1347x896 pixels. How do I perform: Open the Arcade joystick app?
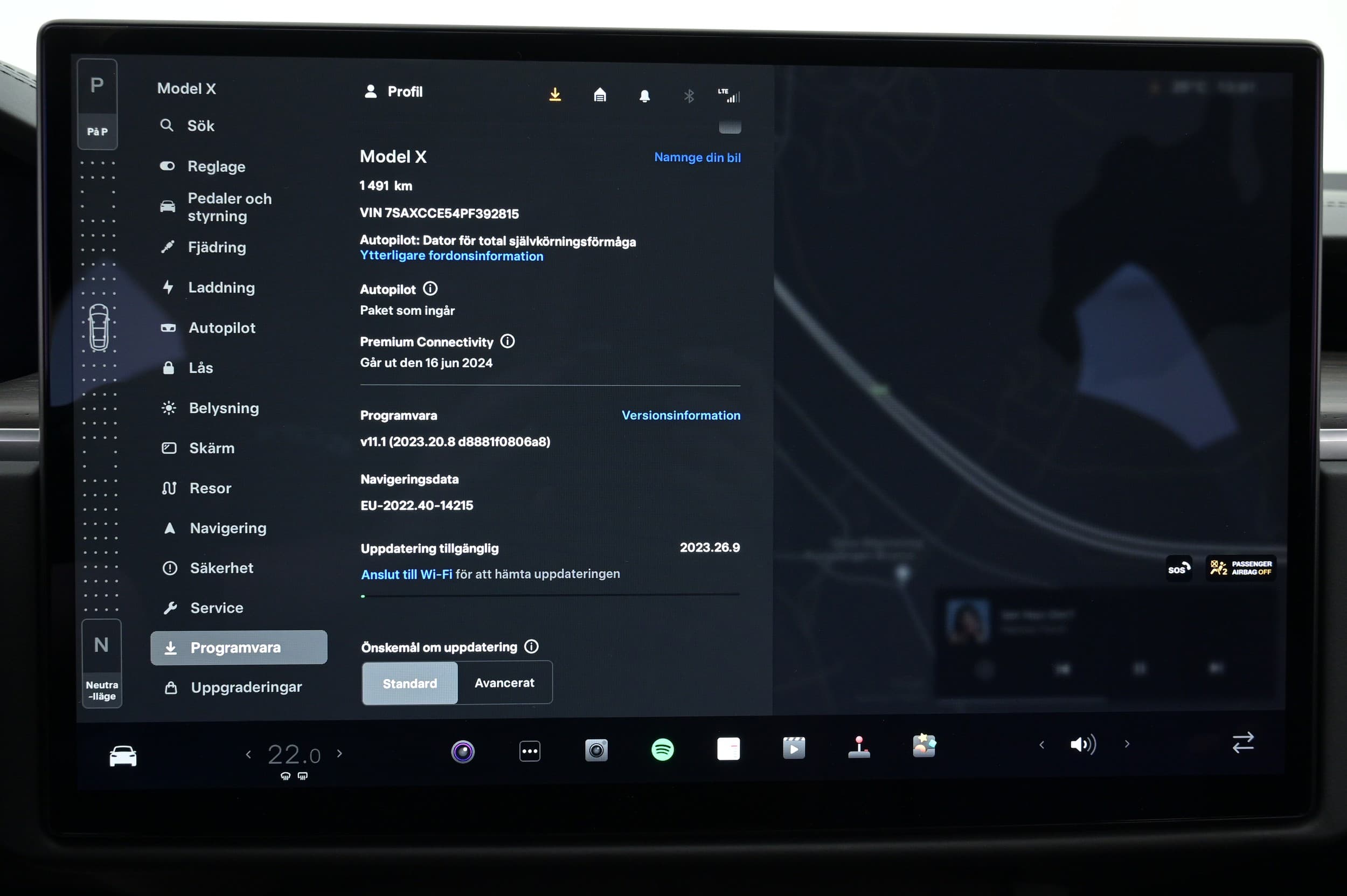[859, 747]
